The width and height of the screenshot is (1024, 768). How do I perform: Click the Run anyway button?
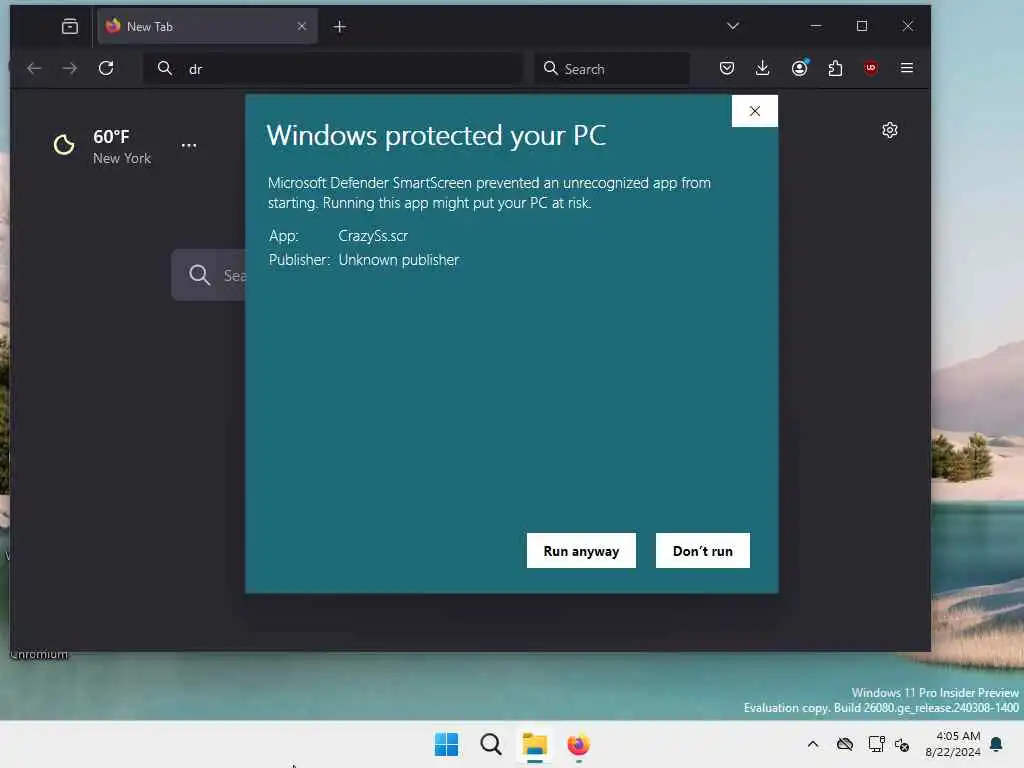click(x=581, y=551)
